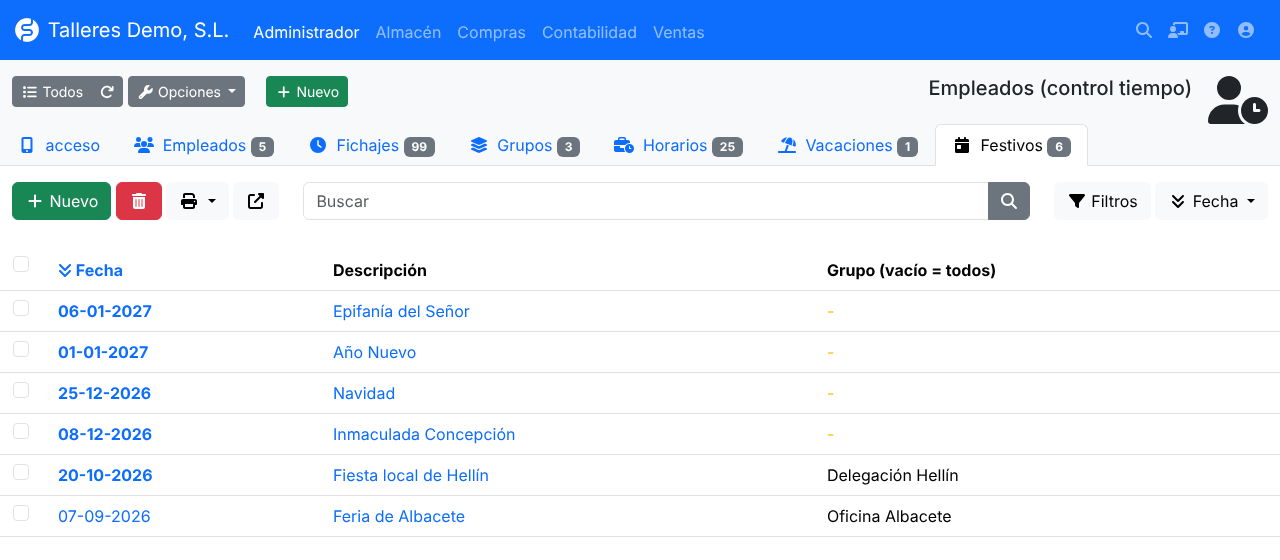The height and width of the screenshot is (560, 1280).
Task: Expand the Opciones dropdown
Action: [x=187, y=92]
